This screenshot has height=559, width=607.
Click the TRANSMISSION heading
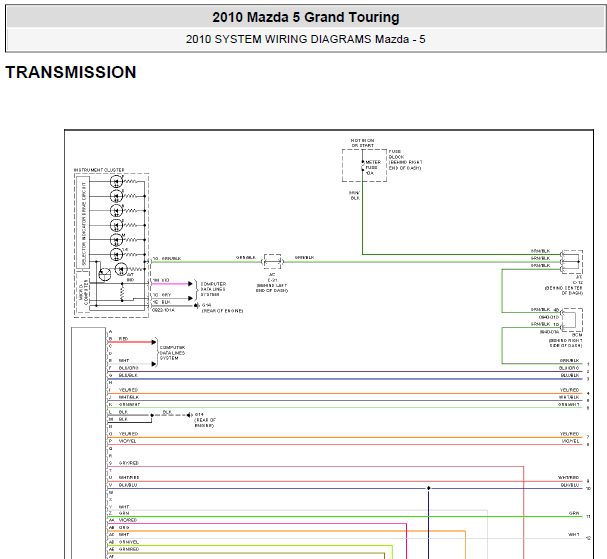(x=71, y=72)
